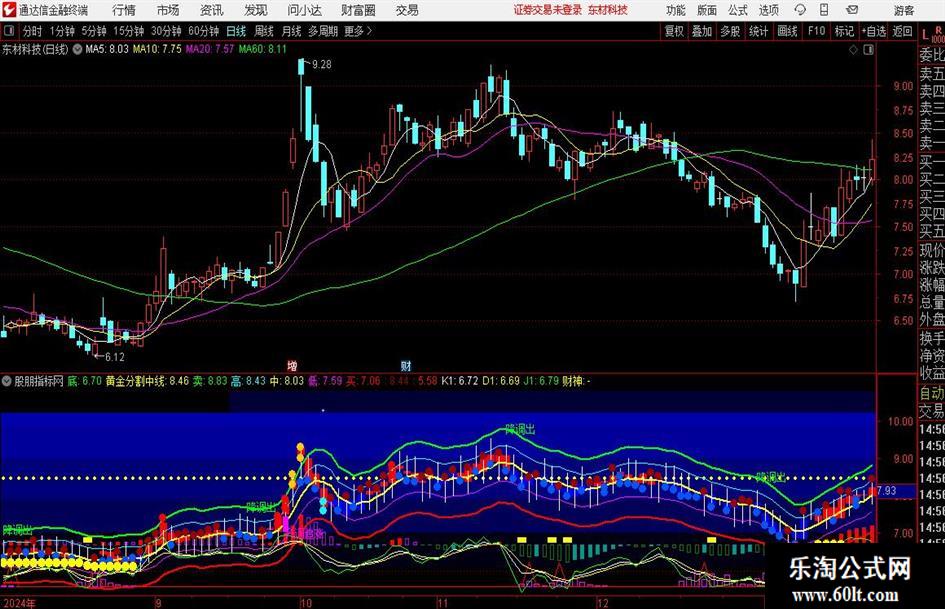The image size is (945, 609).
Task: Click the 2024年 date axis label
Action: pos(19,603)
